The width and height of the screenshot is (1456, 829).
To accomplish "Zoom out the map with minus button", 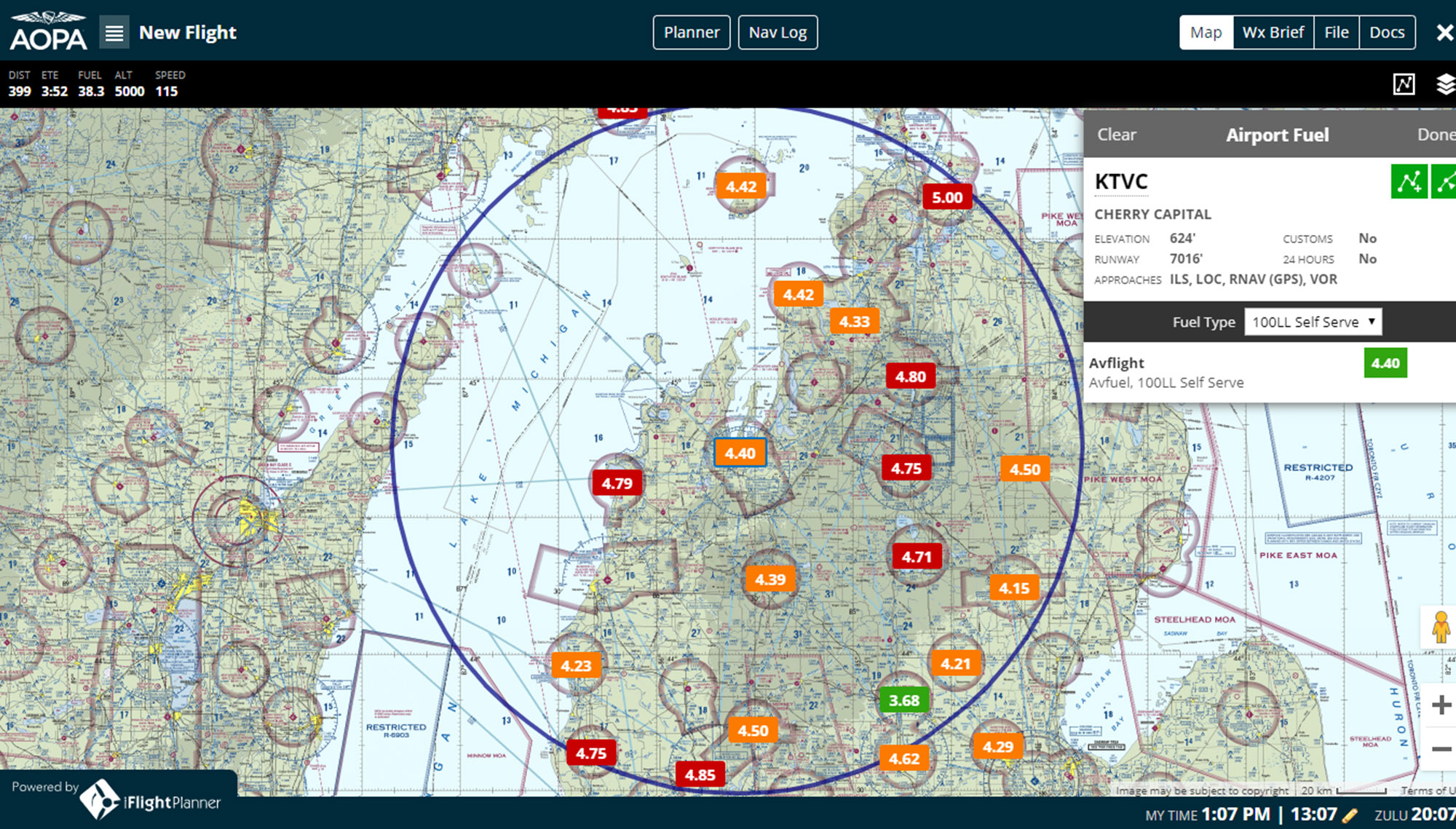I will pyautogui.click(x=1441, y=749).
